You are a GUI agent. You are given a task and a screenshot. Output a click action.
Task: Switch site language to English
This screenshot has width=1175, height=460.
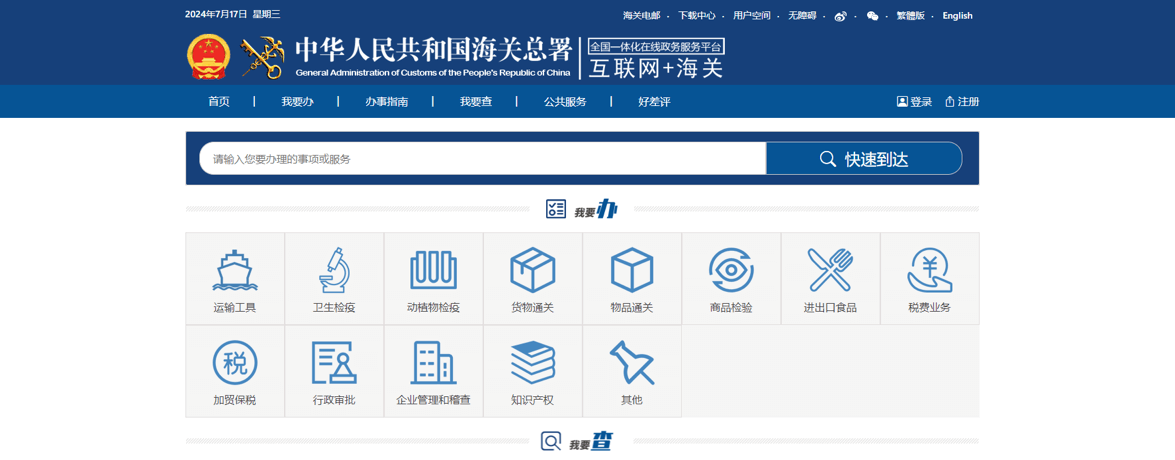point(958,16)
